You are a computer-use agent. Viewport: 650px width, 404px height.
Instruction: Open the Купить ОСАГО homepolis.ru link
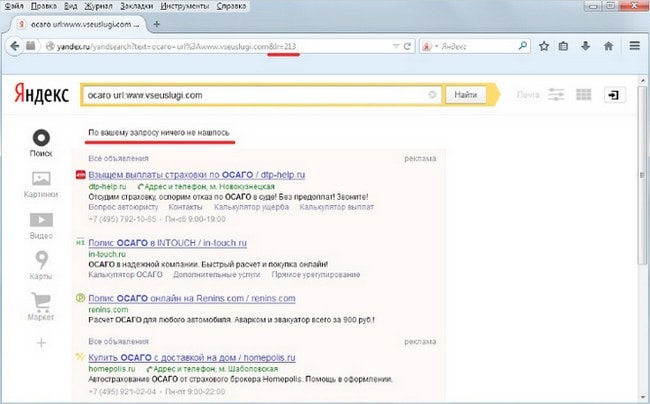tap(192, 358)
